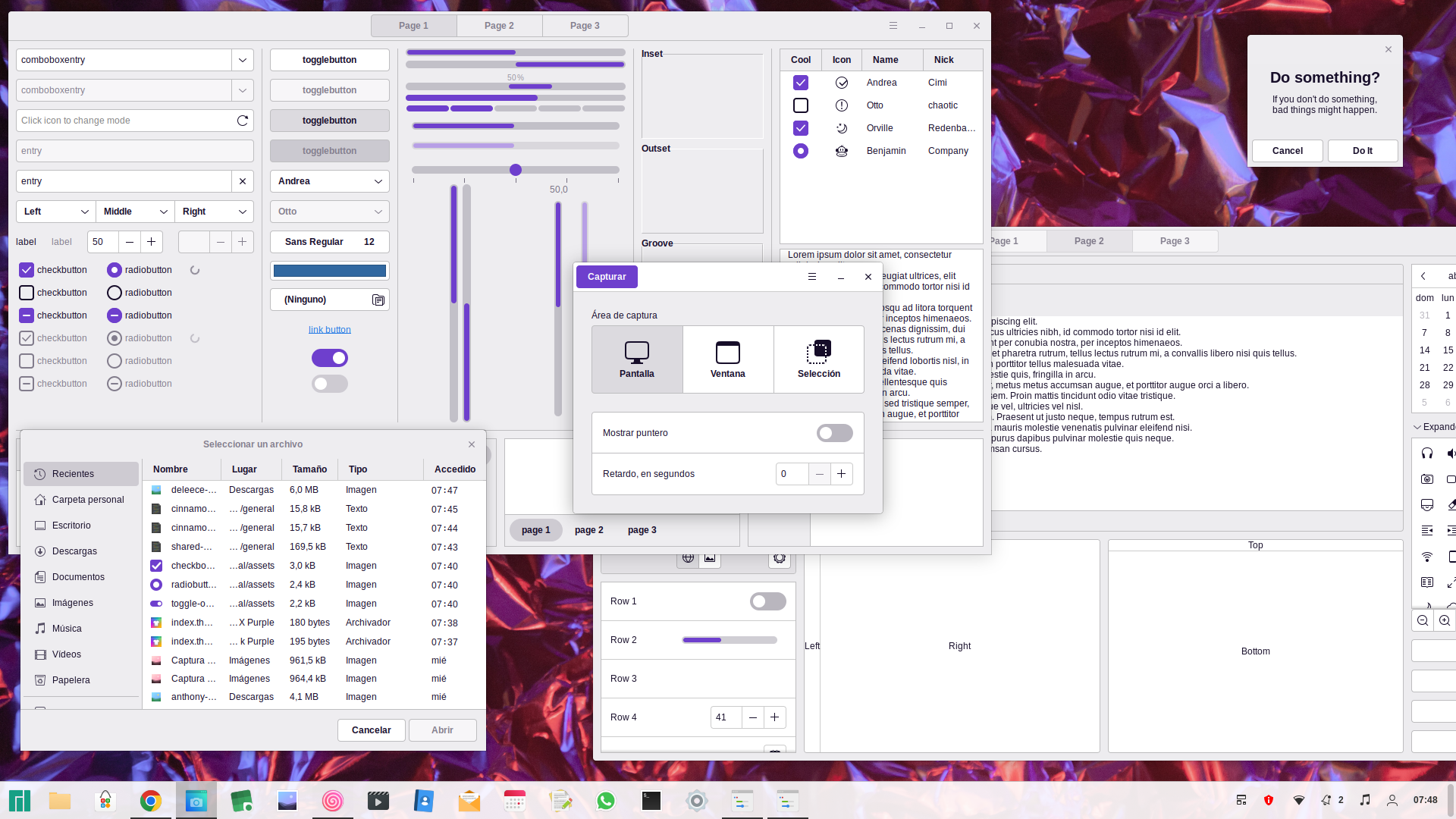Open Papelera in file chooser sidebar
Screen dimensions: 1456x819
81,680
